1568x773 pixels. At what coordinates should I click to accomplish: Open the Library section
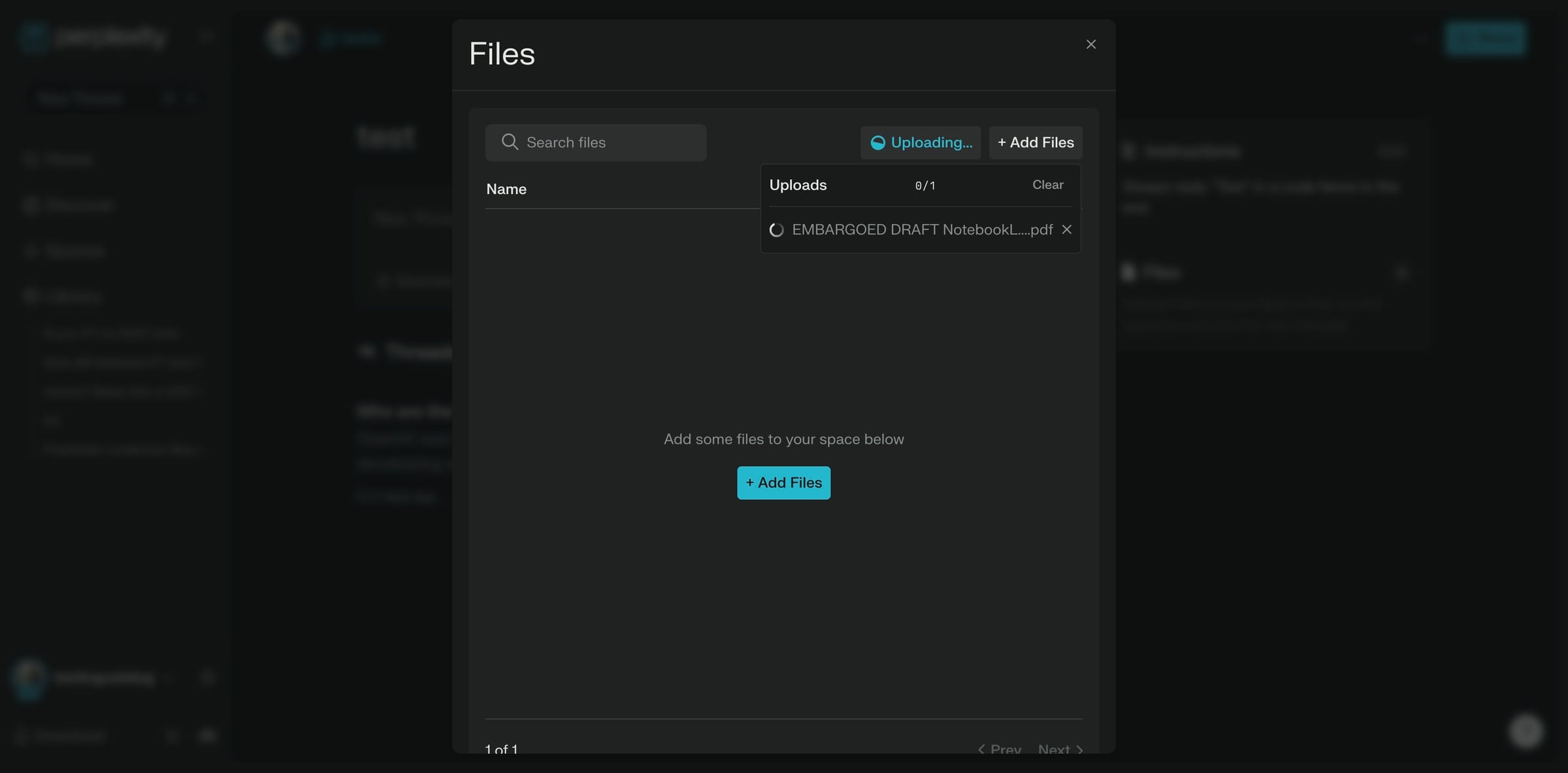[x=30, y=295]
